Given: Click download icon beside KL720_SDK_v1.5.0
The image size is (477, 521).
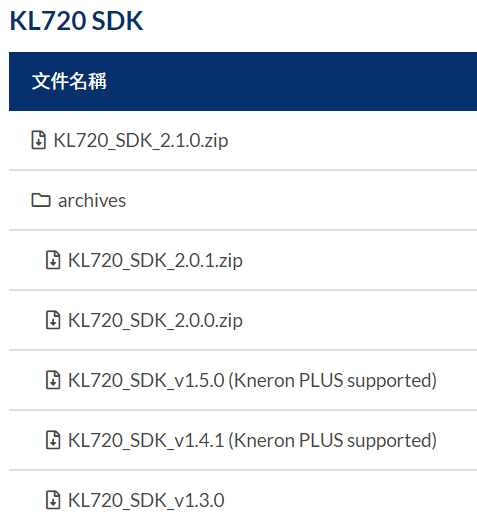Looking at the screenshot, I should pyautogui.click(x=53, y=380).
